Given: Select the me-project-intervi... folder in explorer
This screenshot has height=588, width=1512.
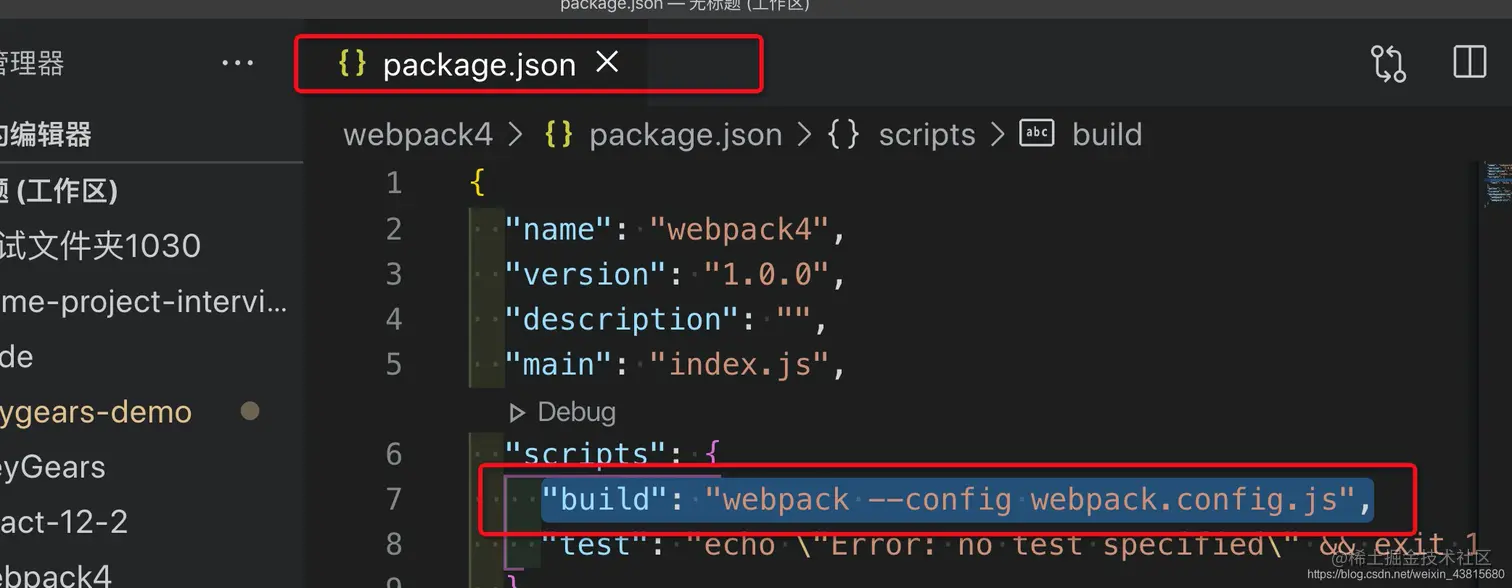Looking at the screenshot, I should [x=145, y=301].
